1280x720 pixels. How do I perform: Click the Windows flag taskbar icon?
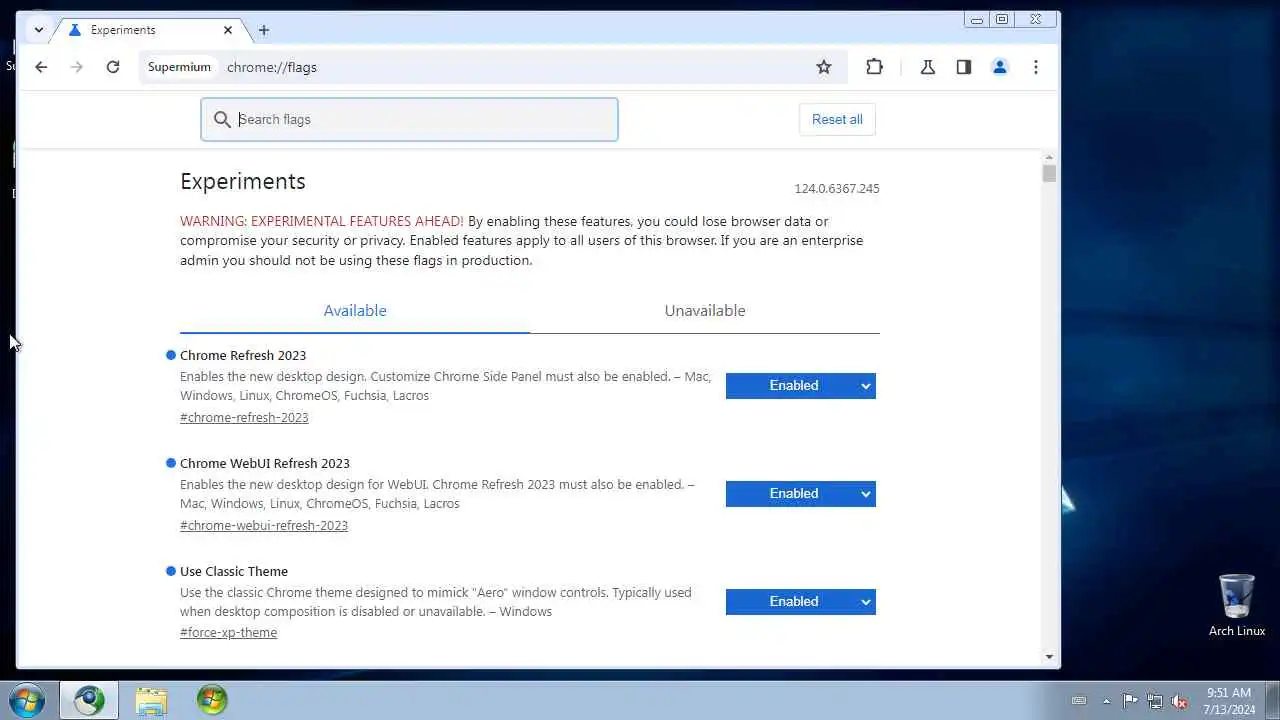click(x=212, y=700)
